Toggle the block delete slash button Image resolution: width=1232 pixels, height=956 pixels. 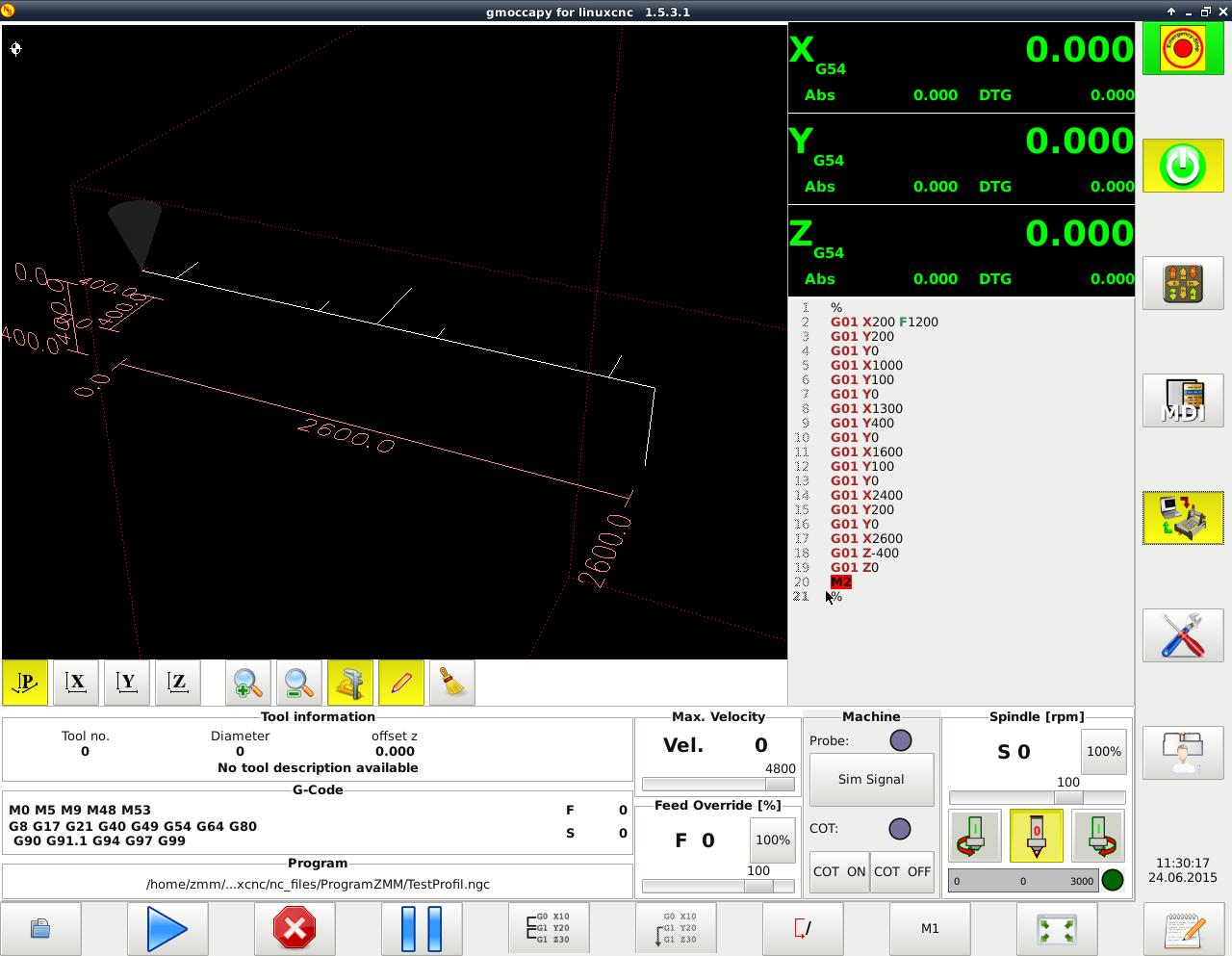click(803, 929)
